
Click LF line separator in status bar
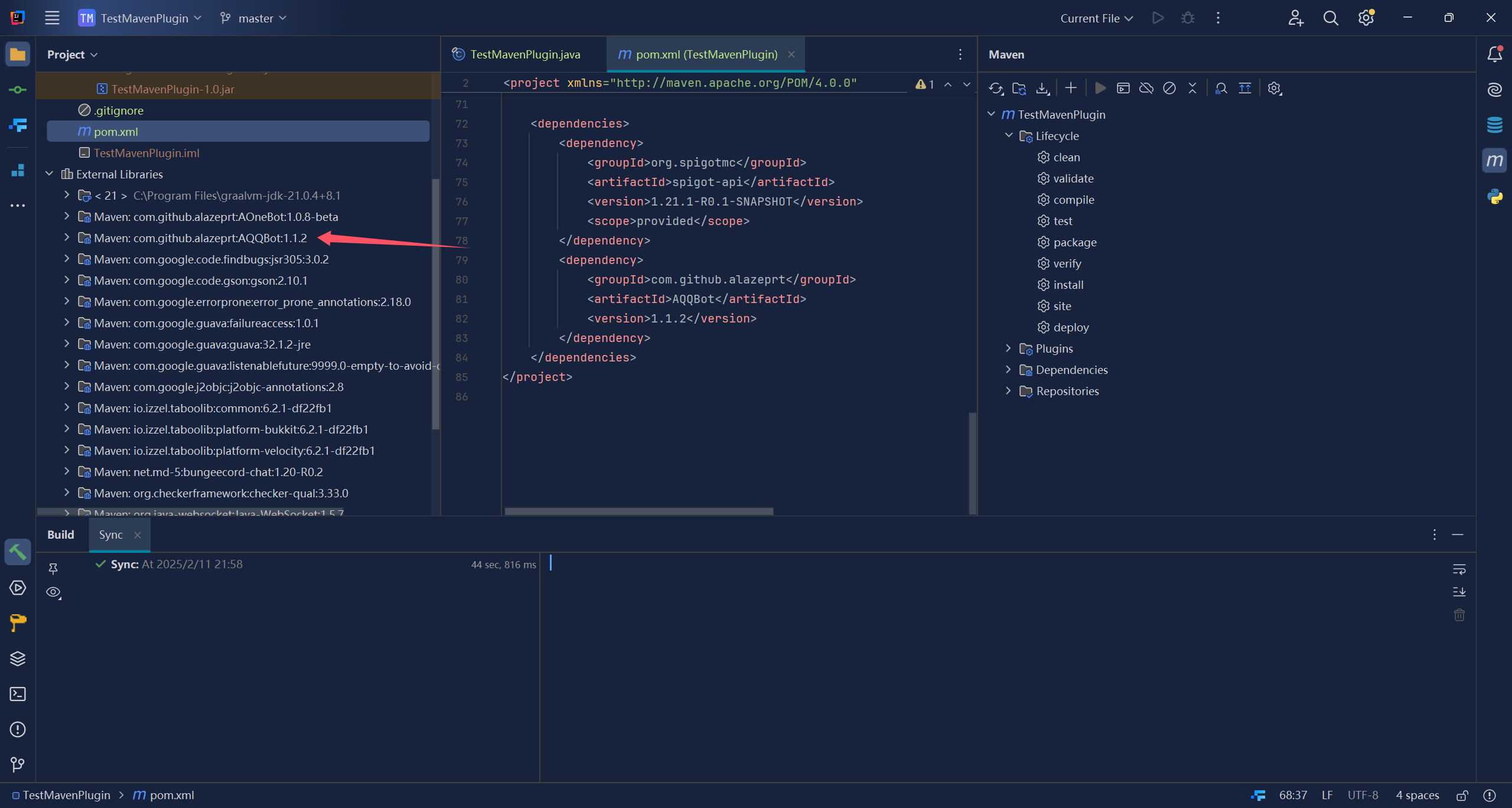1327,796
